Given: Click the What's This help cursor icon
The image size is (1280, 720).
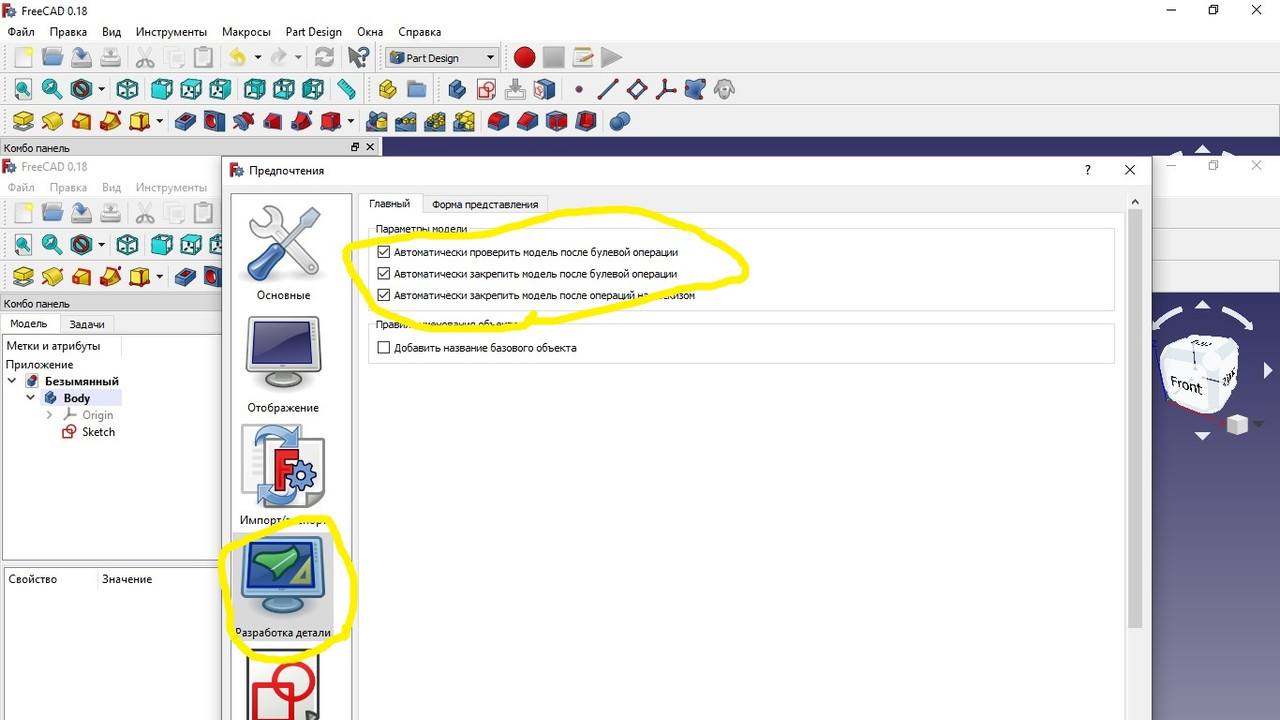Looking at the screenshot, I should [358, 58].
